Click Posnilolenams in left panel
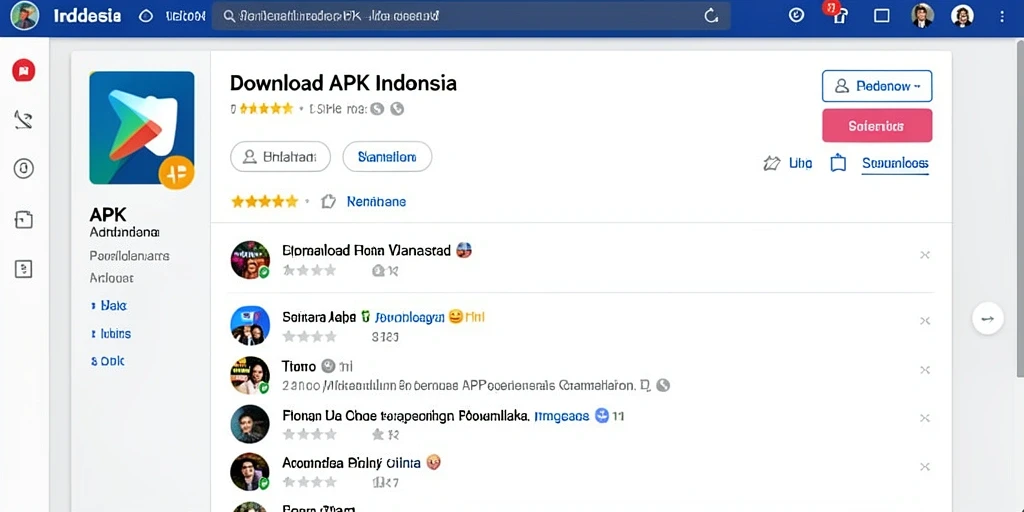The height and width of the screenshot is (512, 1024). [129, 256]
